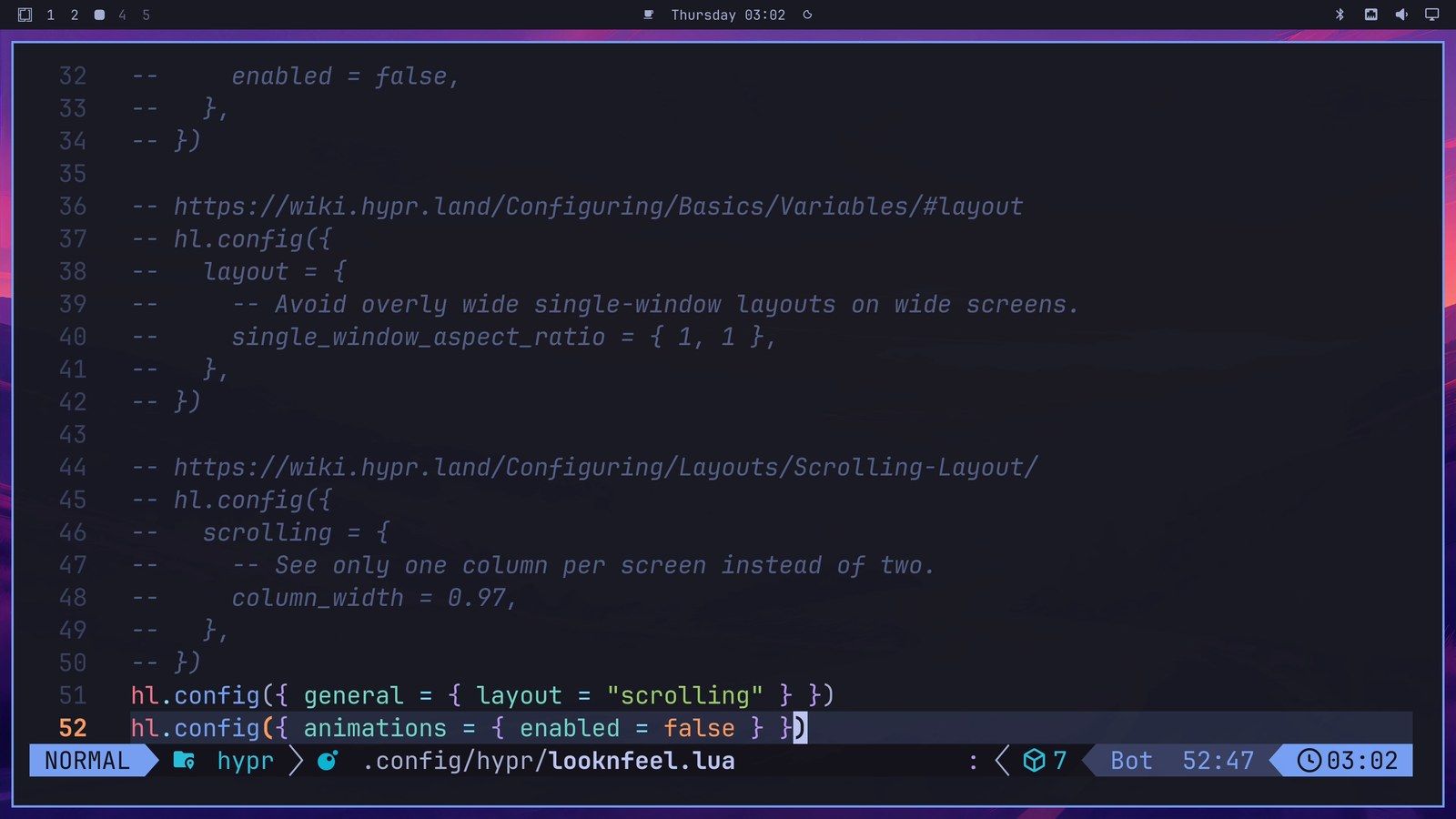Viewport: 1456px width, 819px height.
Task: Click the hypr directory label
Action: [245, 762]
